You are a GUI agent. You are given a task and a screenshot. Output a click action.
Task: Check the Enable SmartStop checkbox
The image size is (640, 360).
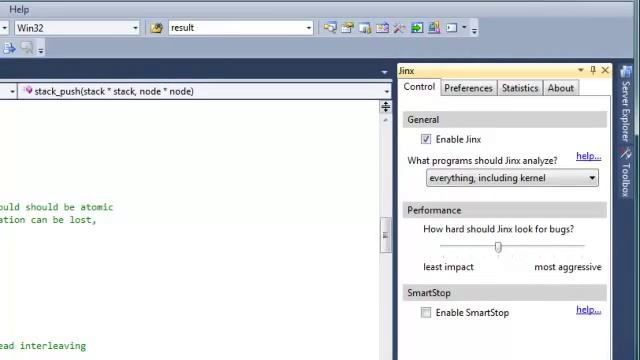pos(426,313)
